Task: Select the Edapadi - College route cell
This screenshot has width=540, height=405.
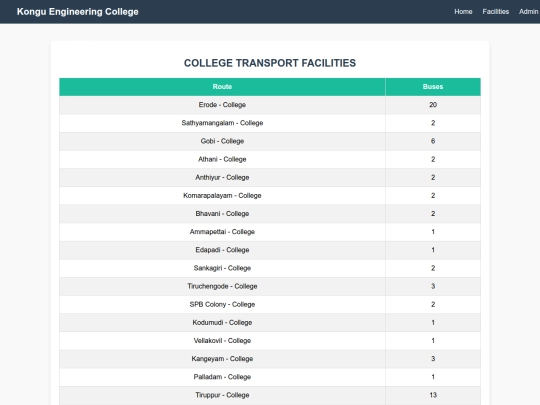Action: (x=222, y=250)
